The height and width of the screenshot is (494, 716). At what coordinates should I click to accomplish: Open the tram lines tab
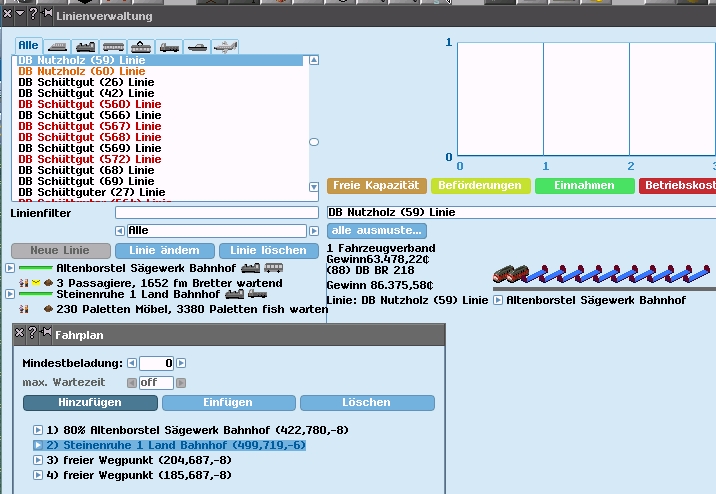click(141, 47)
